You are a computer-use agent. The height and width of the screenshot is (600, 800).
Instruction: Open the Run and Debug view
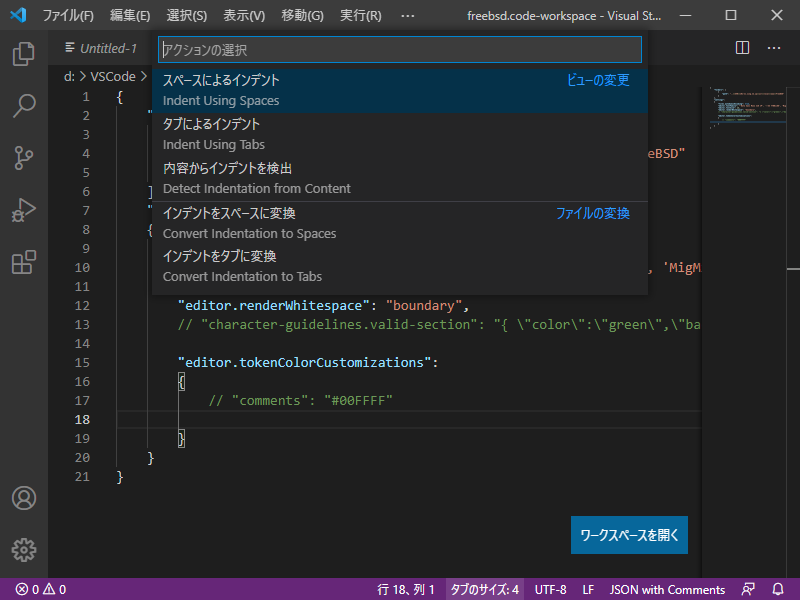click(24, 210)
